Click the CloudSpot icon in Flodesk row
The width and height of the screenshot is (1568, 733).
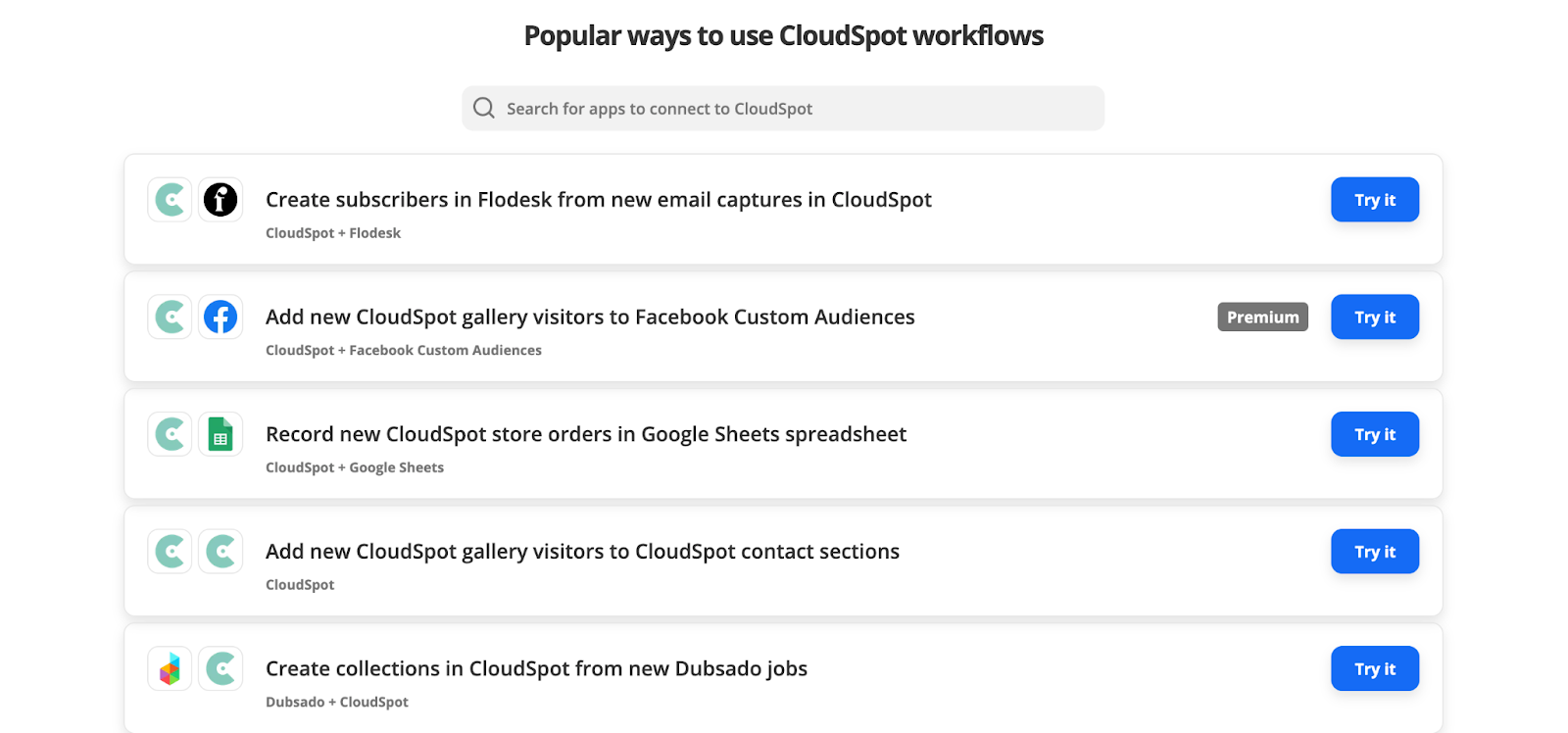pos(170,200)
